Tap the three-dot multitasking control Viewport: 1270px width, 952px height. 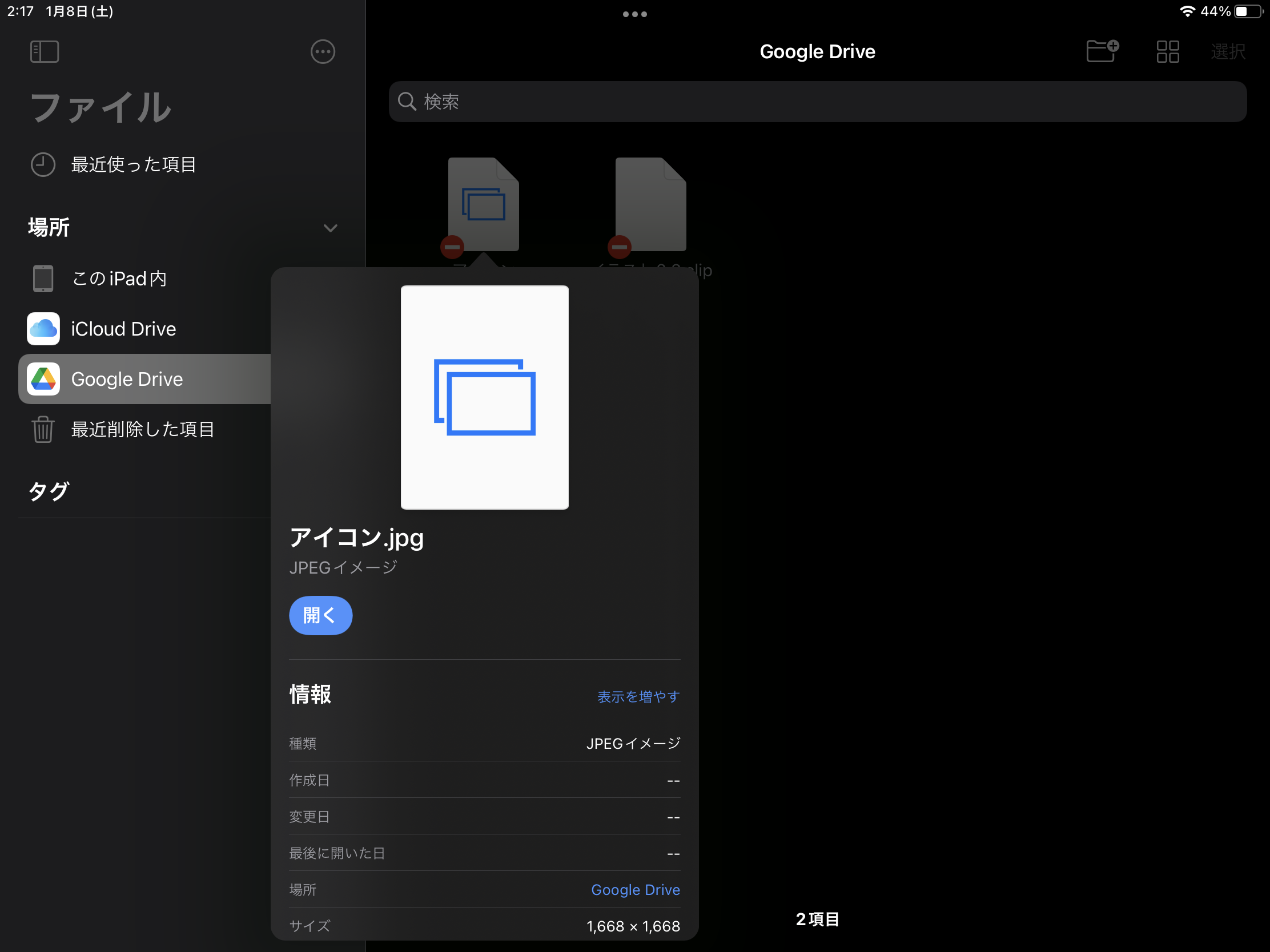coord(634,14)
